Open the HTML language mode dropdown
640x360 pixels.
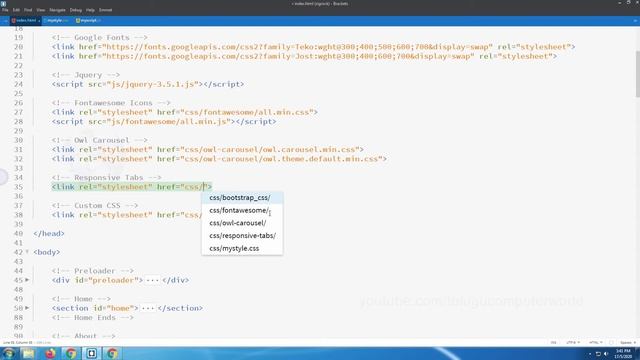pyautogui.click(x=596, y=342)
